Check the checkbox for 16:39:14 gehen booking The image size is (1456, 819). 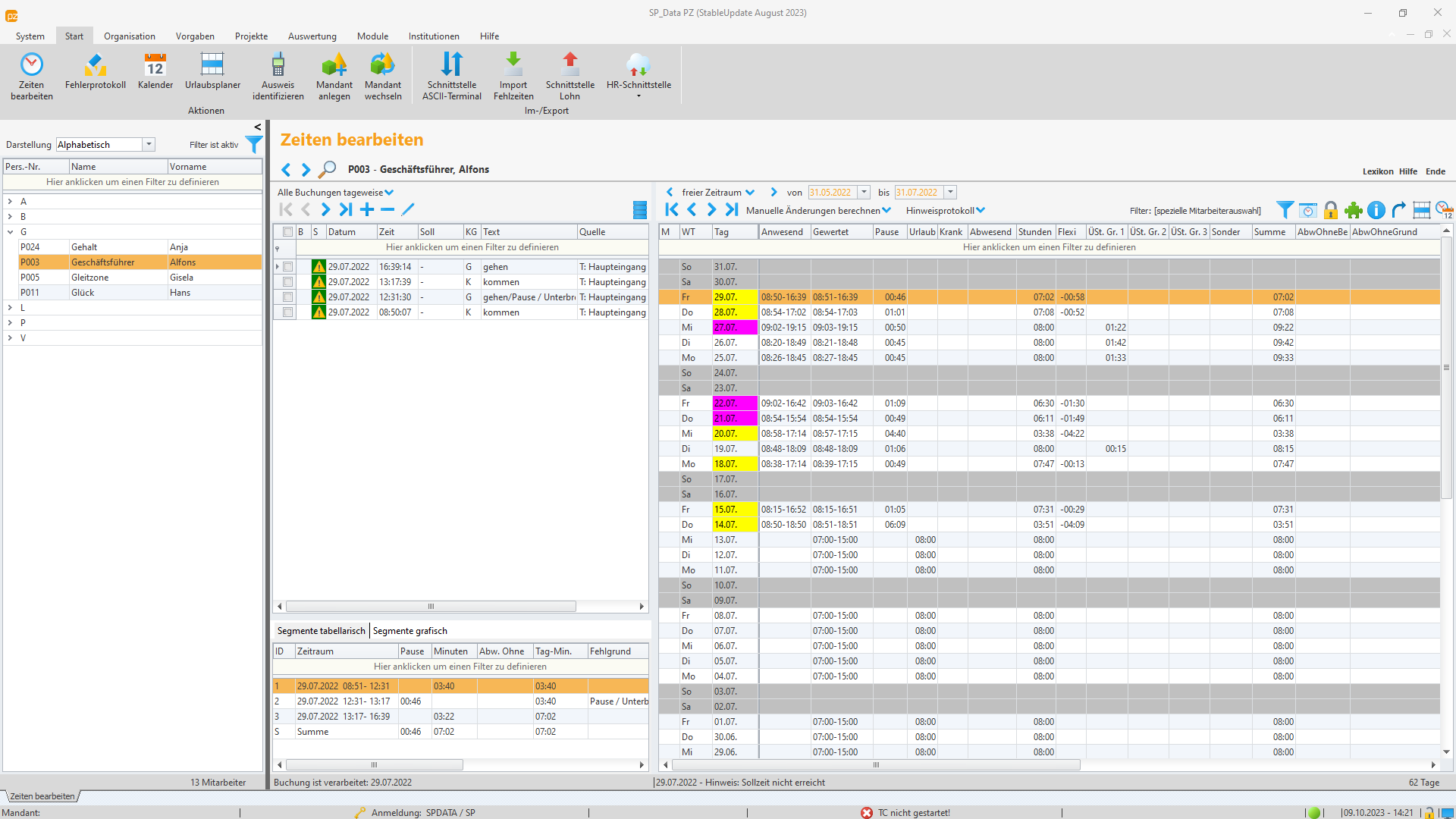coord(288,267)
